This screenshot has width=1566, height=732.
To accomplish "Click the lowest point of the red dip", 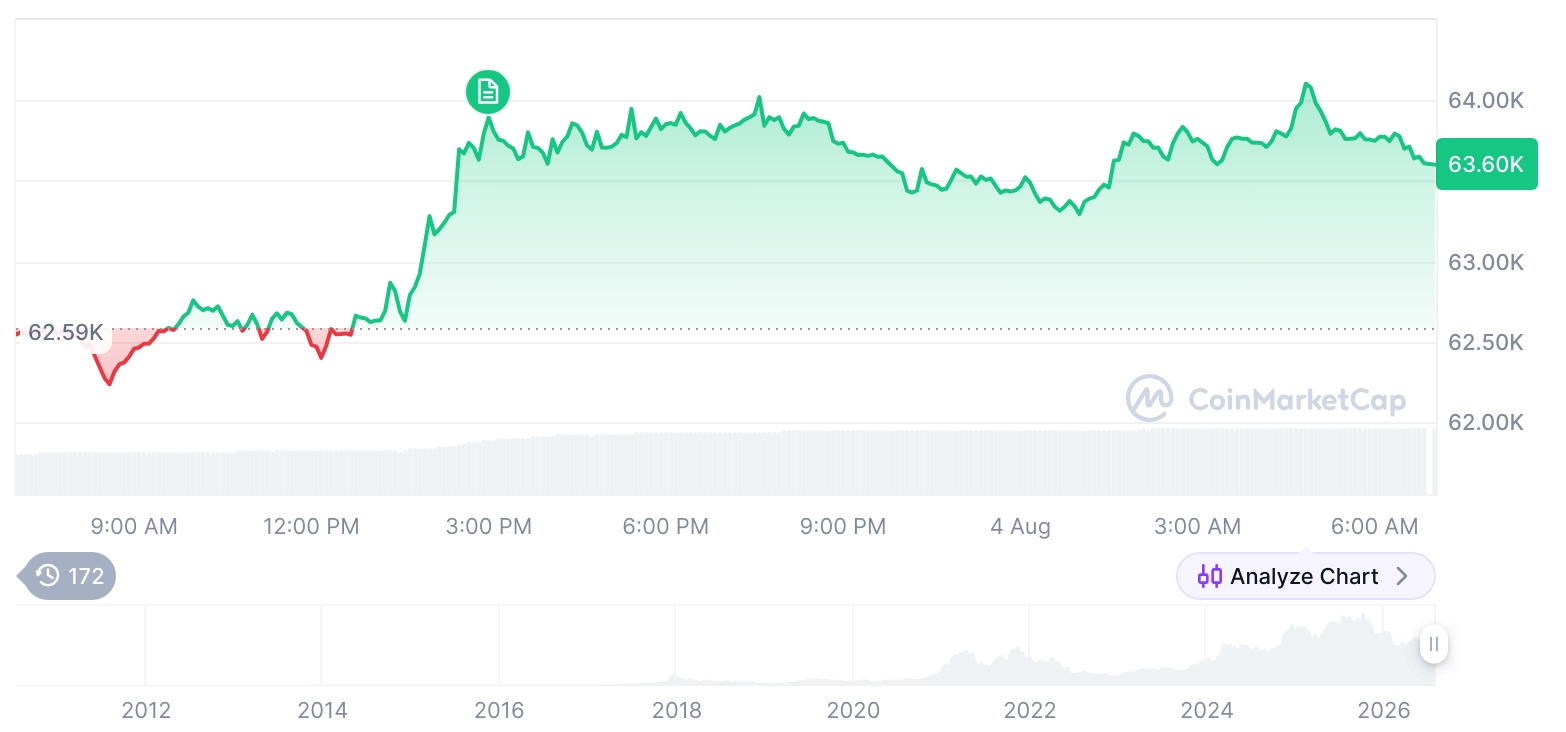I will tap(109, 384).
